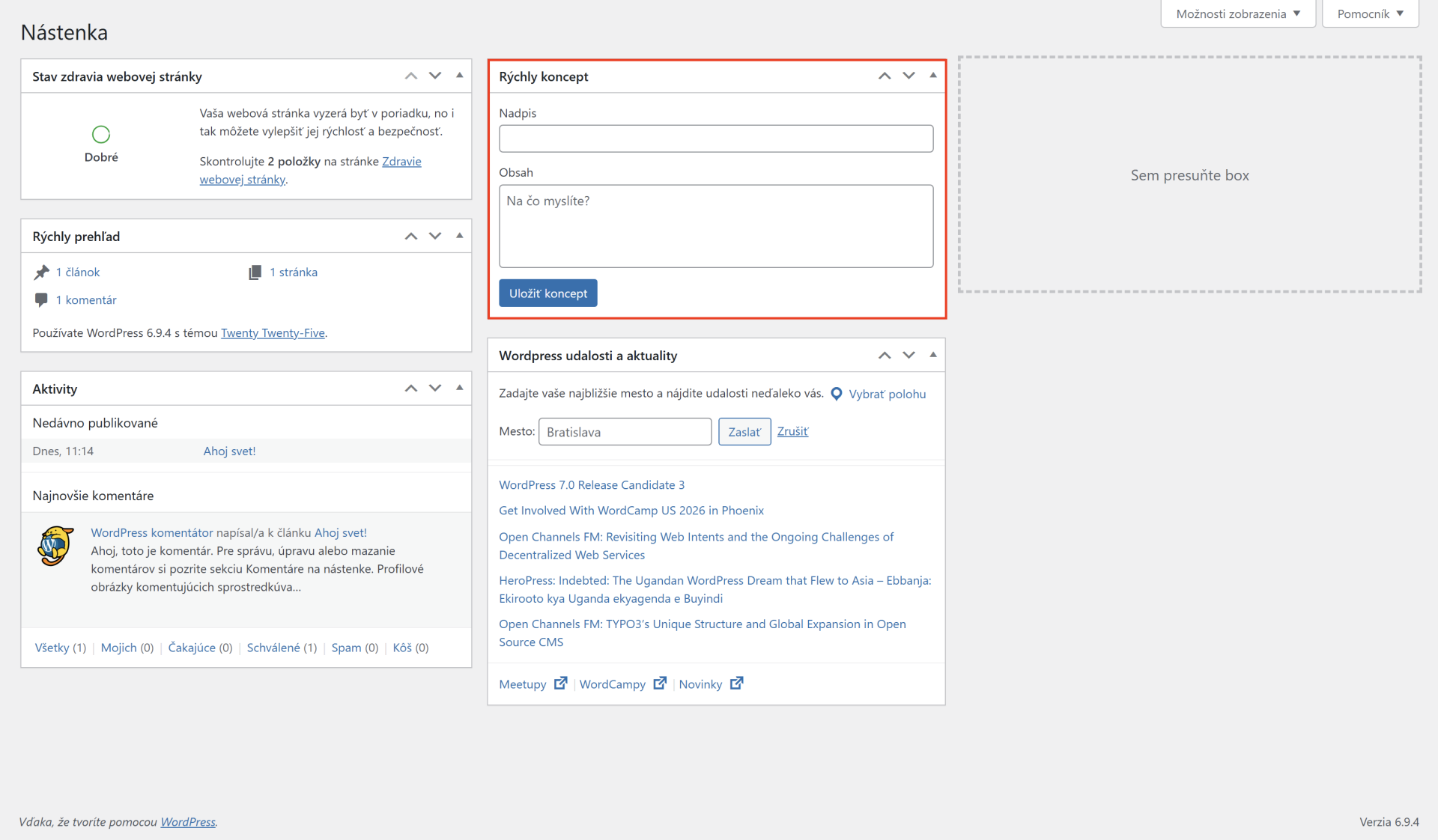Collapse the Rýchly koncept panel

point(932,76)
